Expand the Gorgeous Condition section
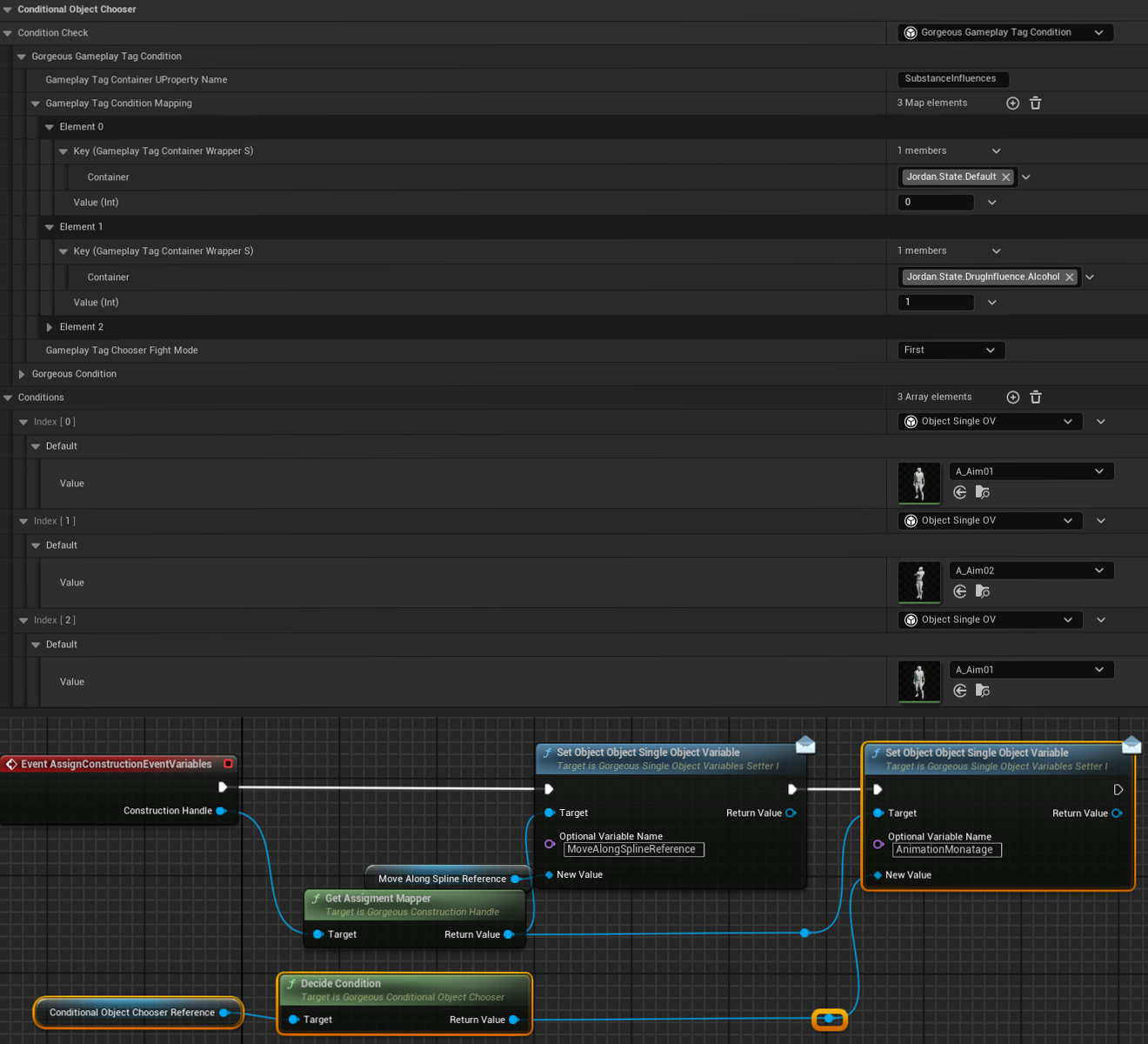The image size is (1148, 1044). pyautogui.click(x=22, y=374)
